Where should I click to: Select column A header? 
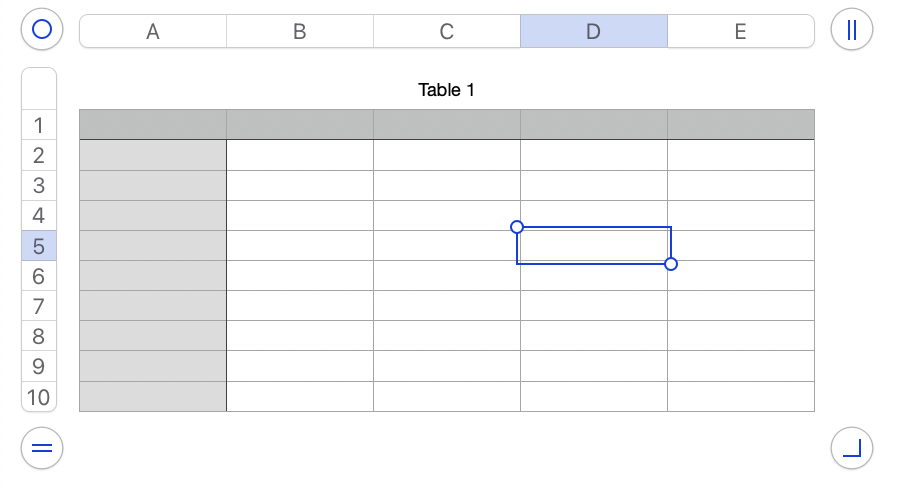coord(153,31)
